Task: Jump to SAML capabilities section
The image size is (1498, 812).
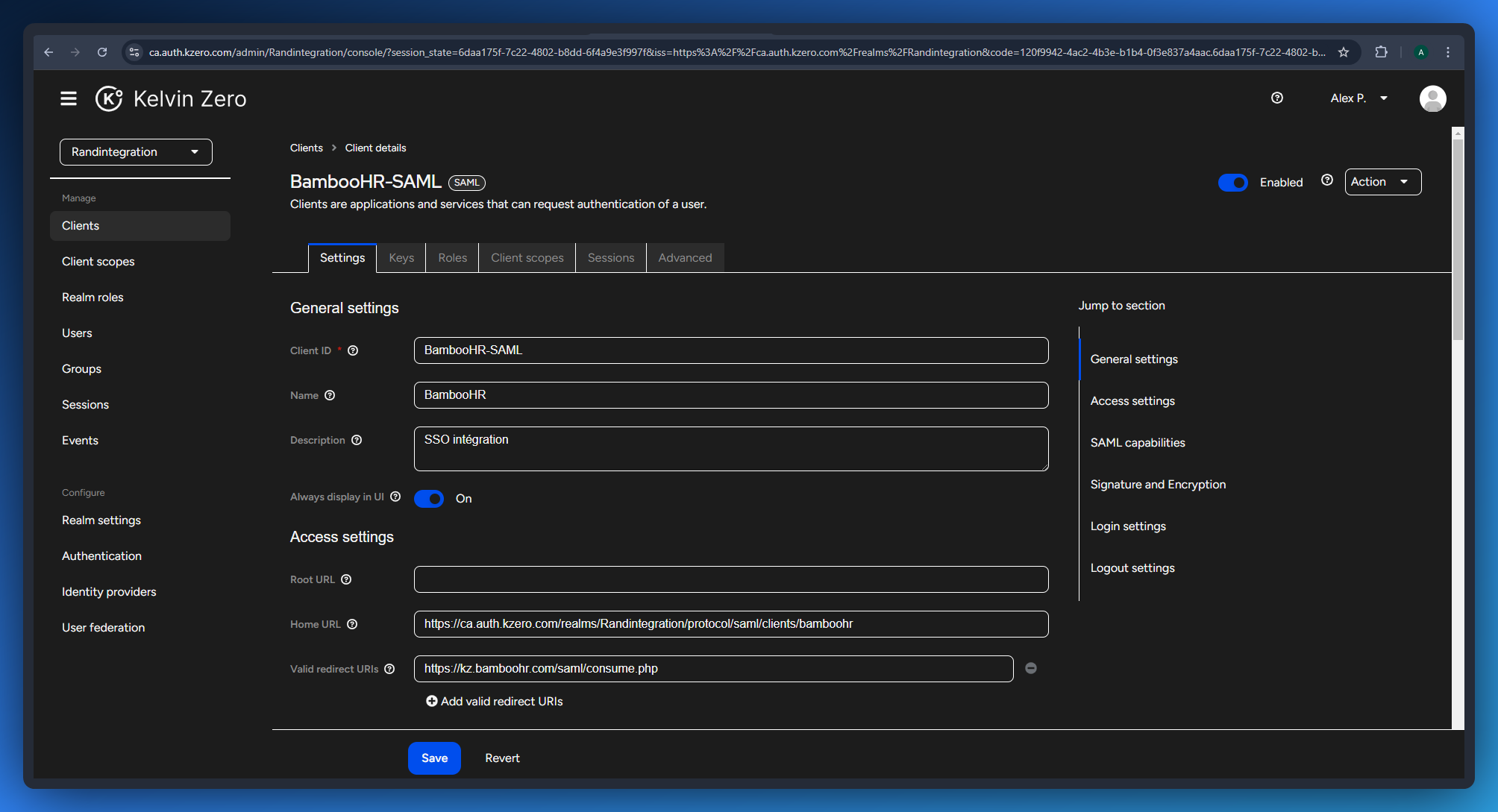Action: tap(1138, 443)
